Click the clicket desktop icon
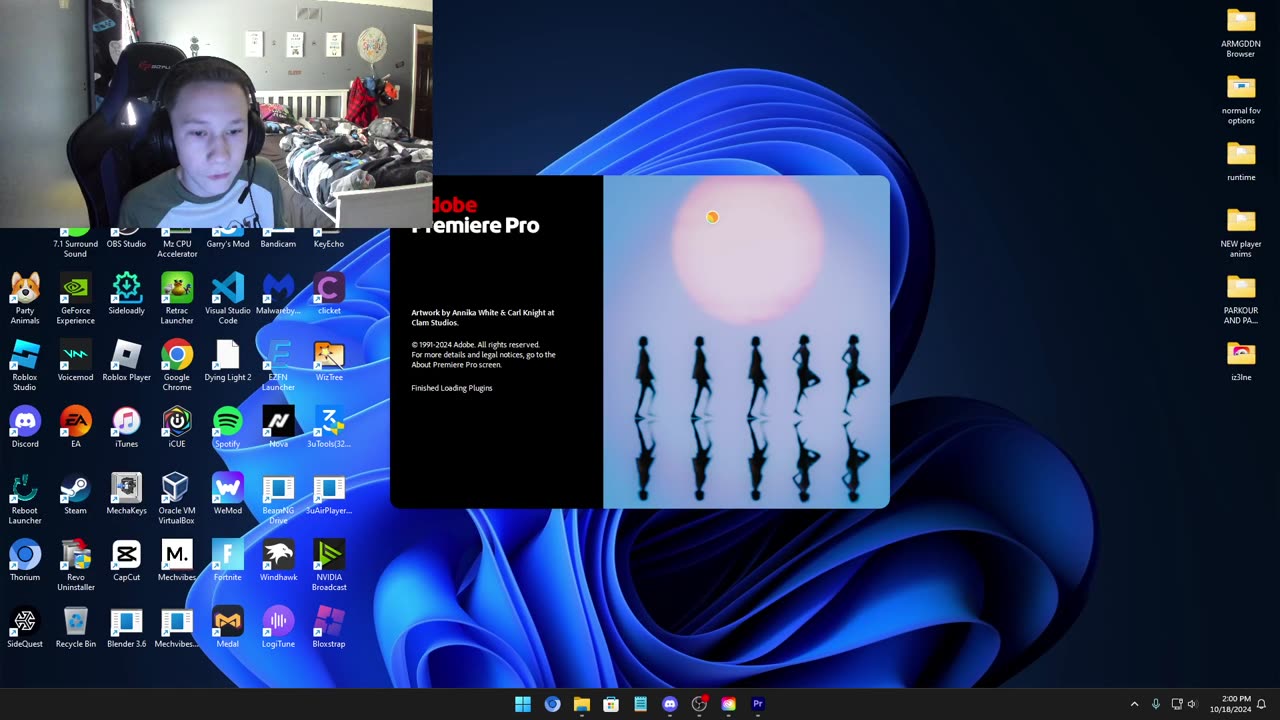Image resolution: width=1280 pixels, height=720 pixels. 329,294
